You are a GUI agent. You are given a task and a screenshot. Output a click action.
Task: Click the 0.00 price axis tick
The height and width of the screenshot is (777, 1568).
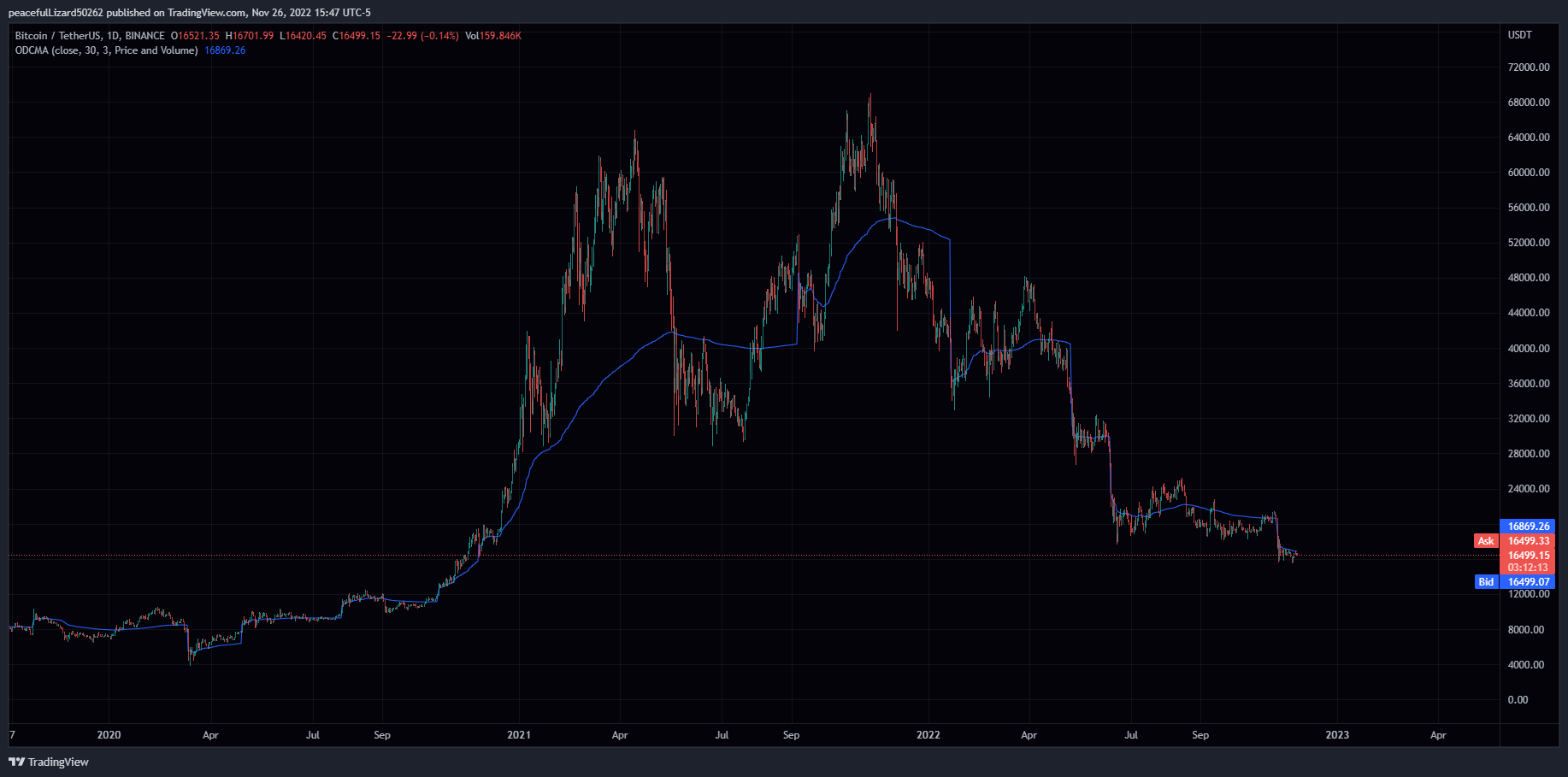click(x=1518, y=700)
